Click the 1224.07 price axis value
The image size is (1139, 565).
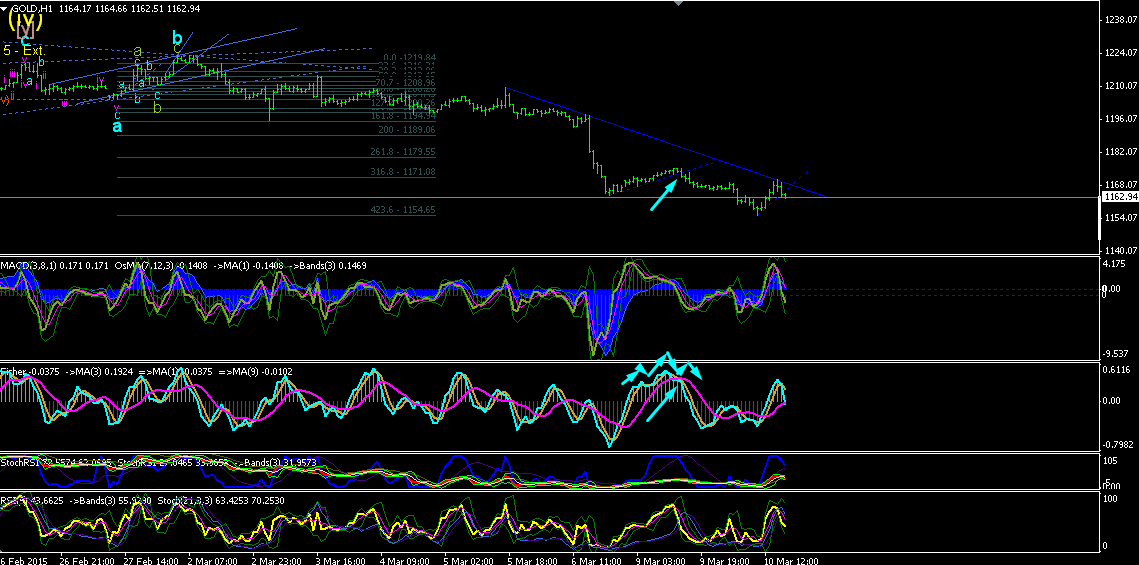[1120, 53]
